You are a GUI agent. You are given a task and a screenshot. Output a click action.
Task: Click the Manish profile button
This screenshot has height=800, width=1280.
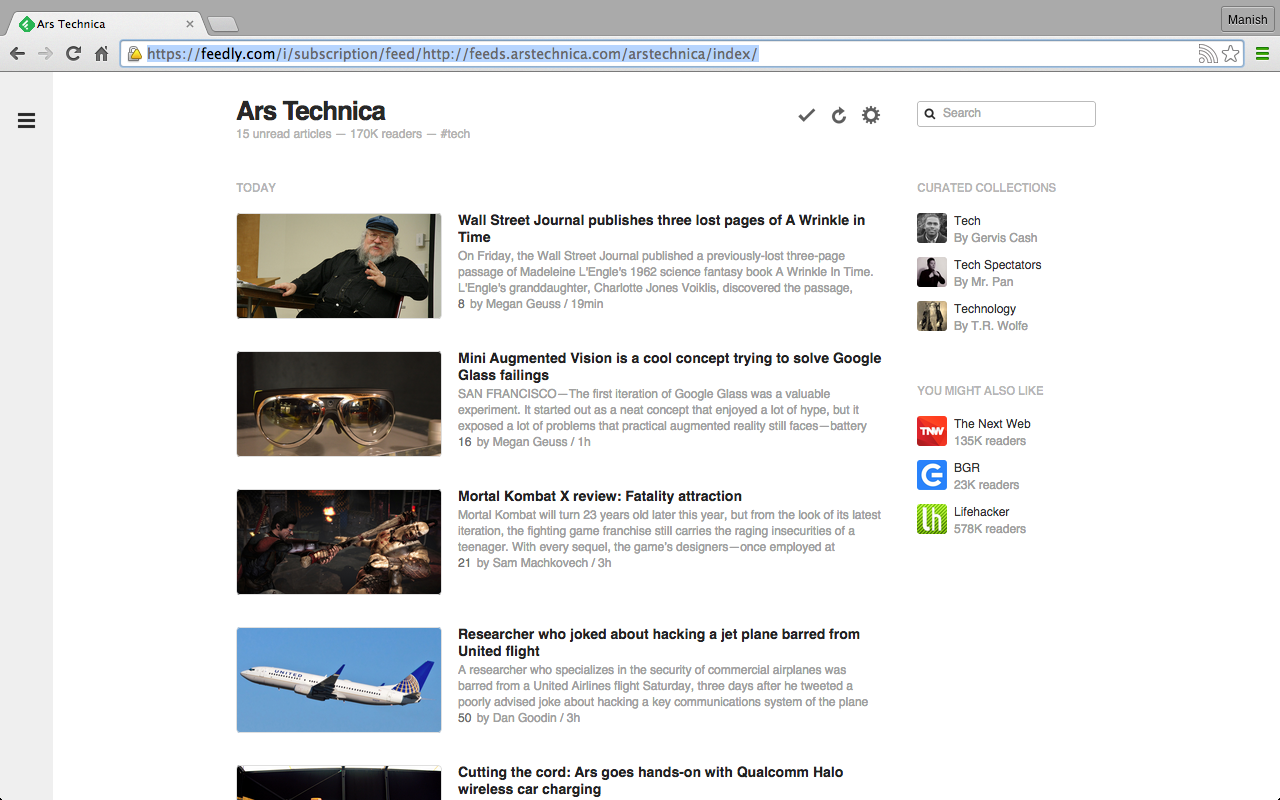1247,20
